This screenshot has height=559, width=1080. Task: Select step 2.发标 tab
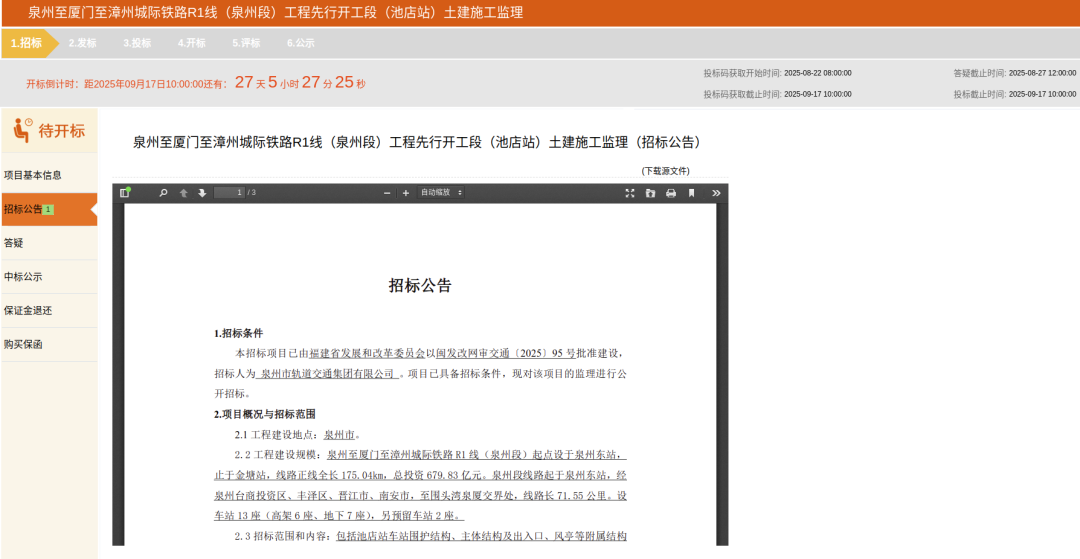83,43
